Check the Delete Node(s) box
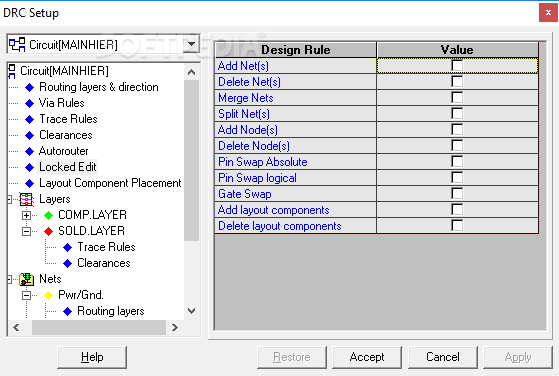 pos(457,145)
